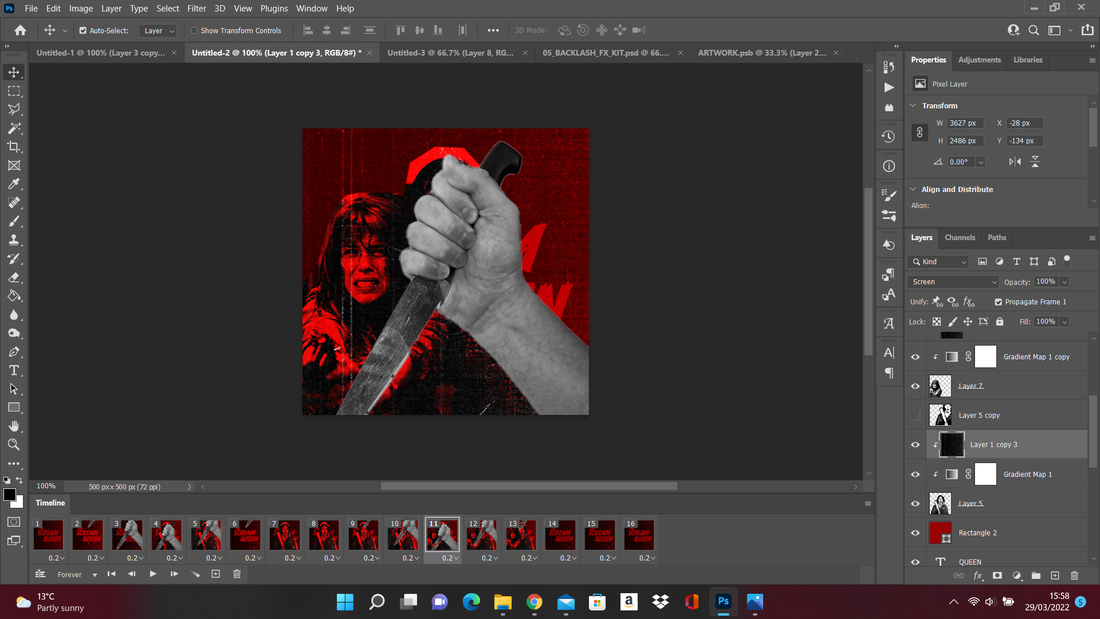Screen dimensions: 1100x619
Task: Play the timeline animation
Action: [153, 574]
